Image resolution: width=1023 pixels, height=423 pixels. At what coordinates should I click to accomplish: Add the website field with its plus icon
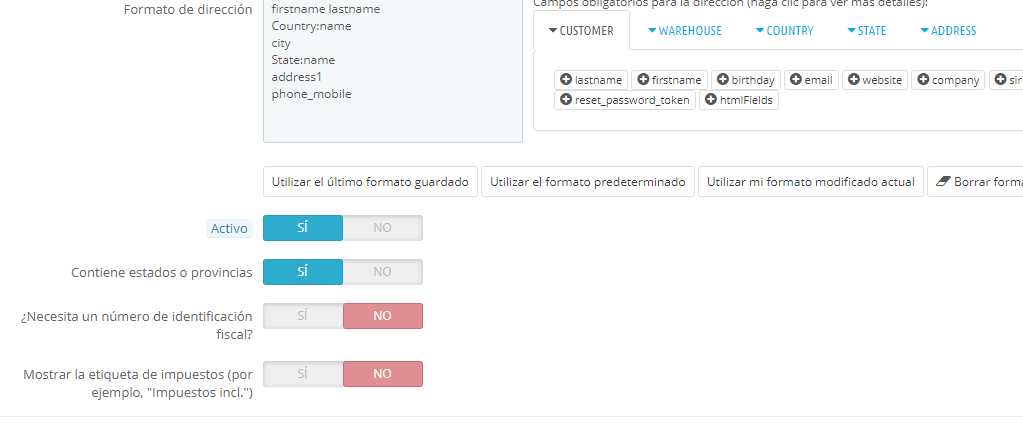pos(853,80)
